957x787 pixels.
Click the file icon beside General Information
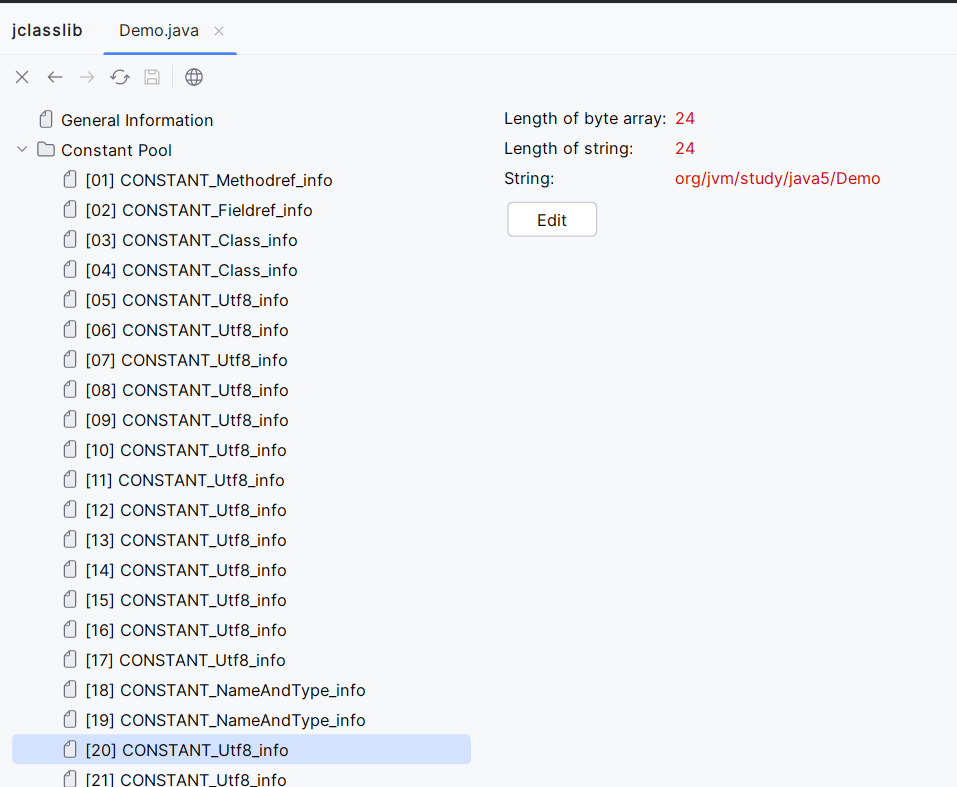[x=46, y=120]
